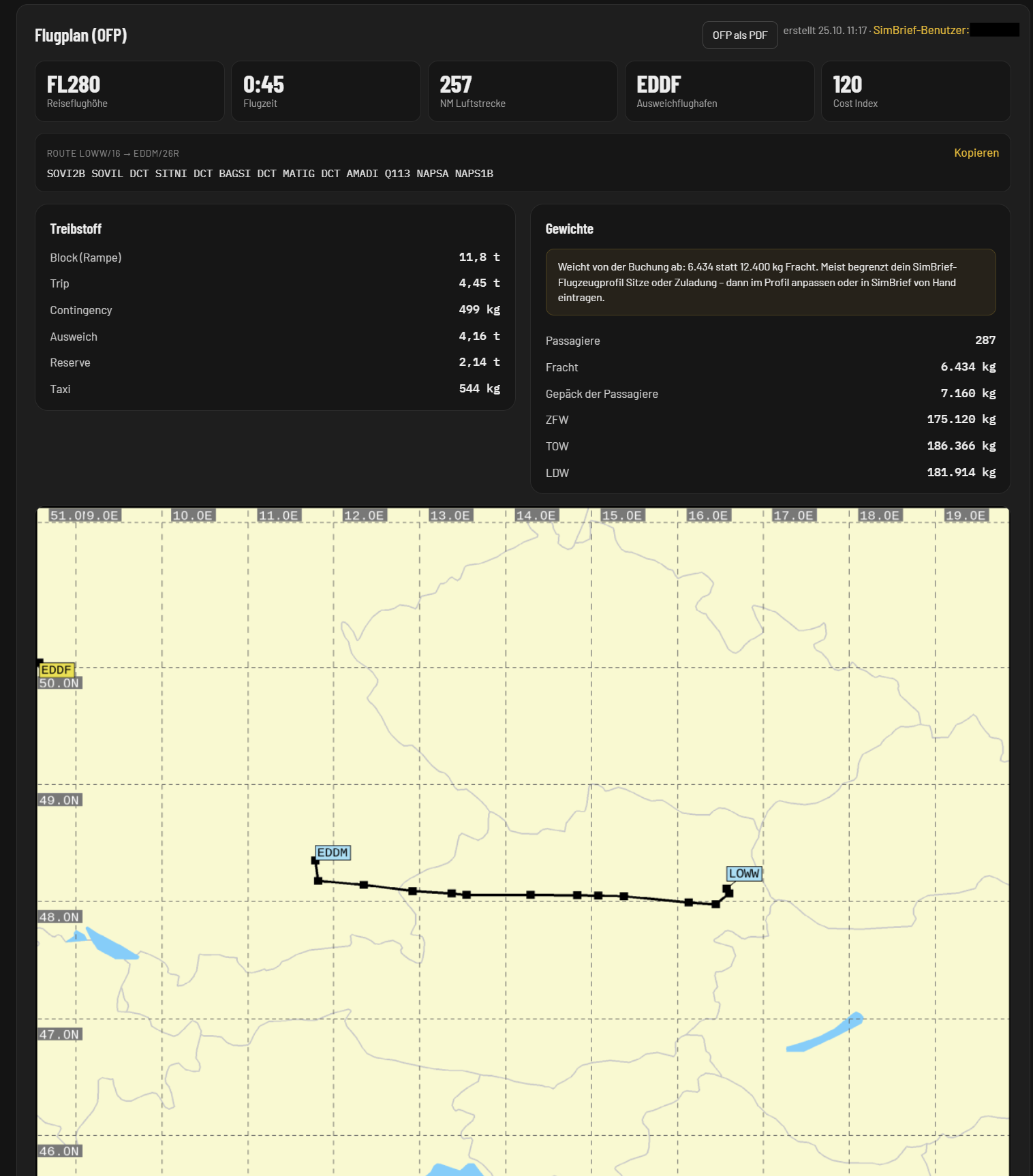Click the yellow EDDF alternate label on map
This screenshot has width=1033, height=1176.
57,670
